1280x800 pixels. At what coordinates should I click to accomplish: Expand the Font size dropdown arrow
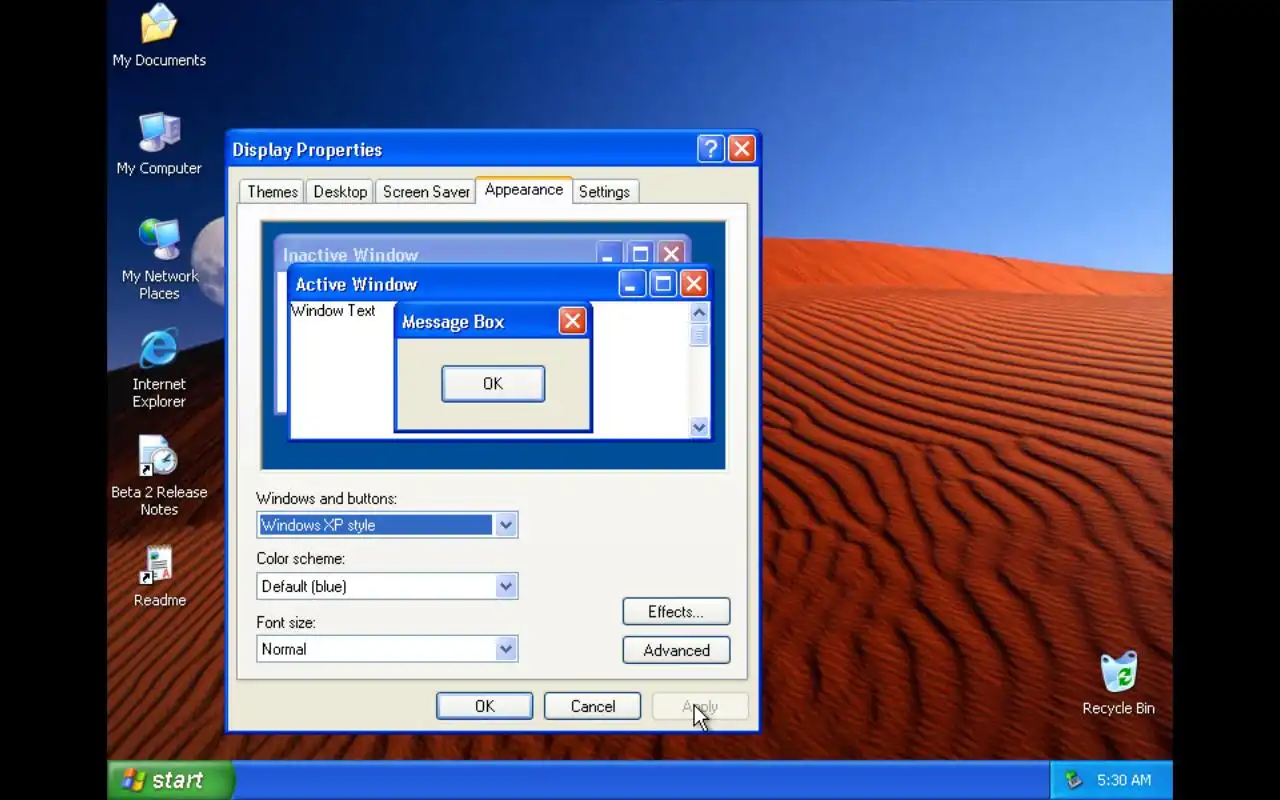pos(506,649)
